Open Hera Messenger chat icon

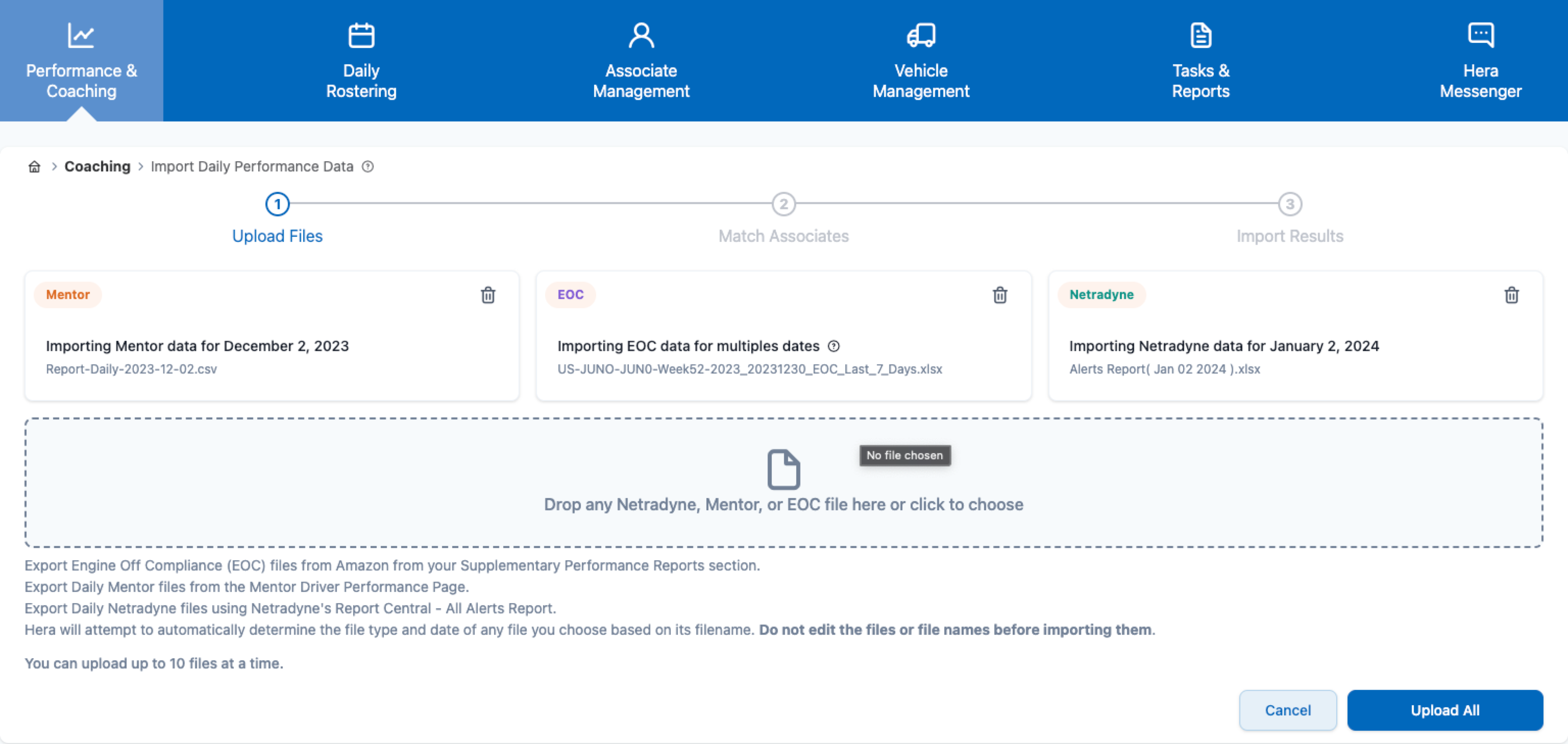pyautogui.click(x=1480, y=35)
